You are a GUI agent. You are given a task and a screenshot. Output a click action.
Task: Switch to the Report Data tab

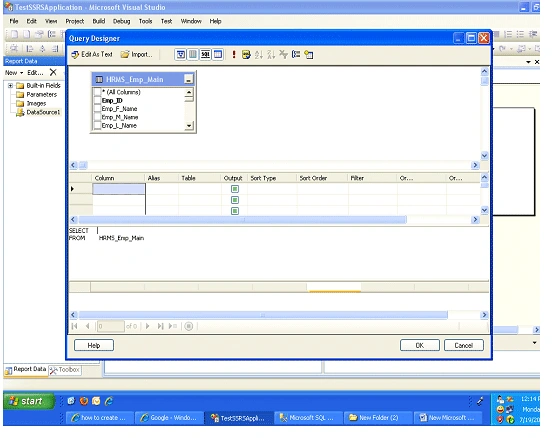26,370
